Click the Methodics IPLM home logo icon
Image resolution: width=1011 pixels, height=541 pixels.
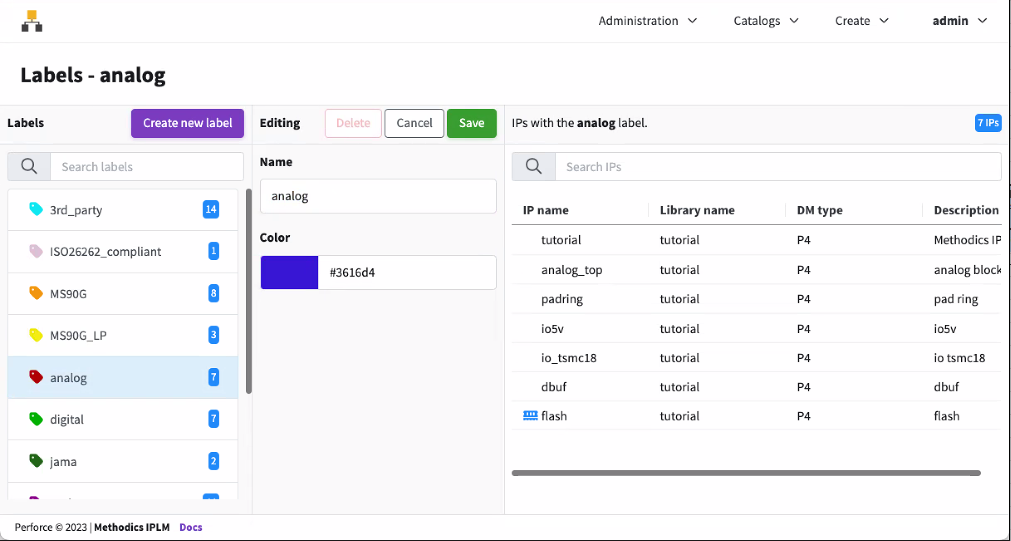pos(32,21)
